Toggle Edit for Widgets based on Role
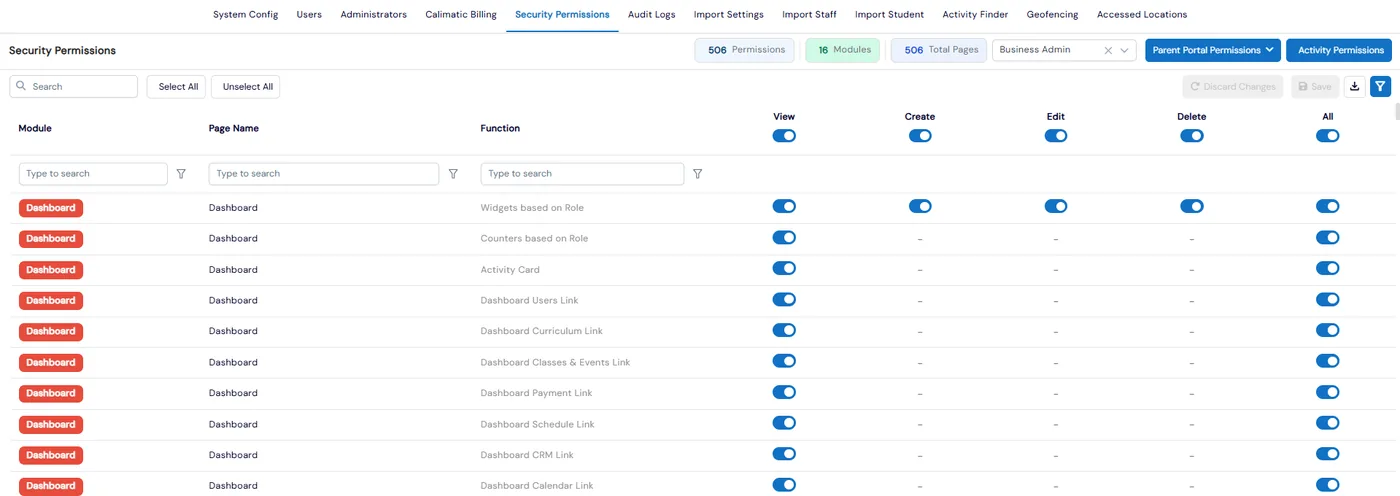The width and height of the screenshot is (1400, 496). pyautogui.click(x=1056, y=207)
